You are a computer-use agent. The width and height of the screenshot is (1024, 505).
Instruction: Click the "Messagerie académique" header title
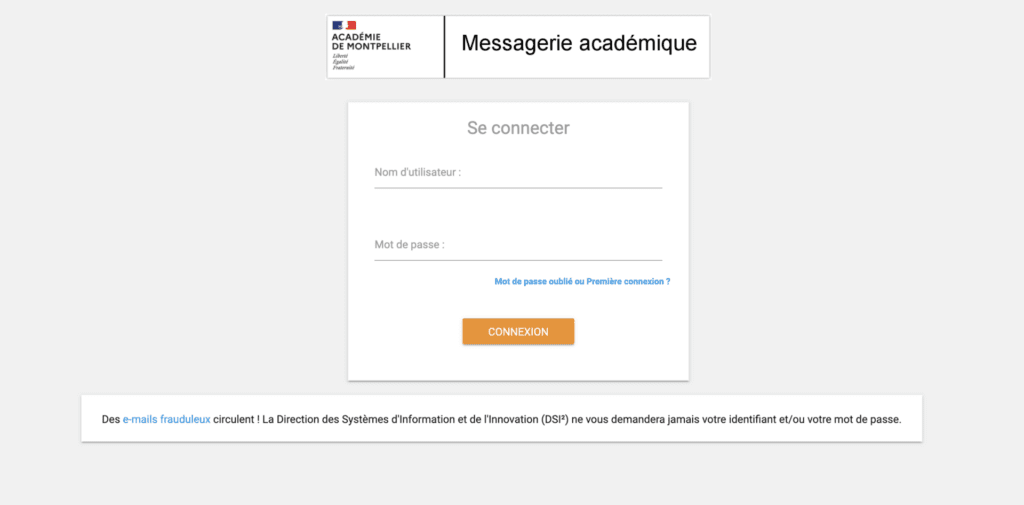(578, 44)
